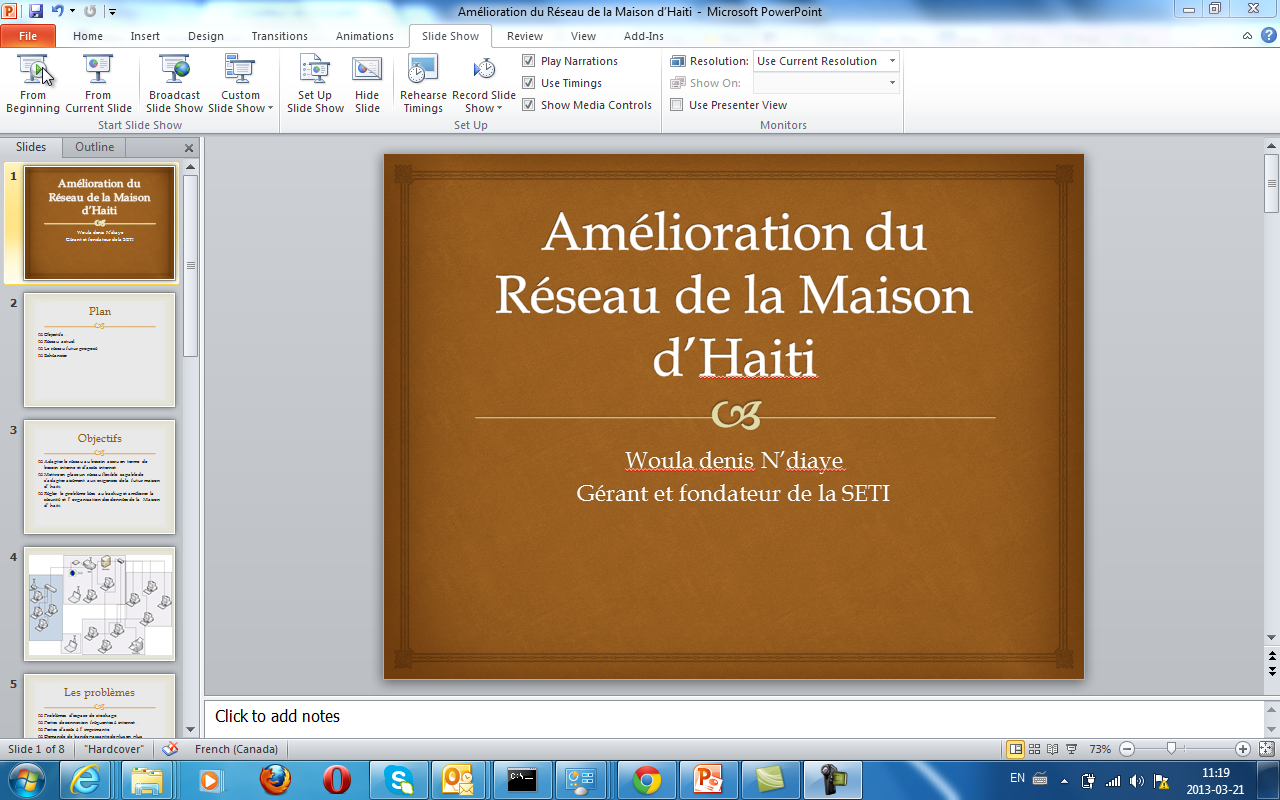
Task: Click the slide thumbnail pane scrollbar
Action: [190, 265]
